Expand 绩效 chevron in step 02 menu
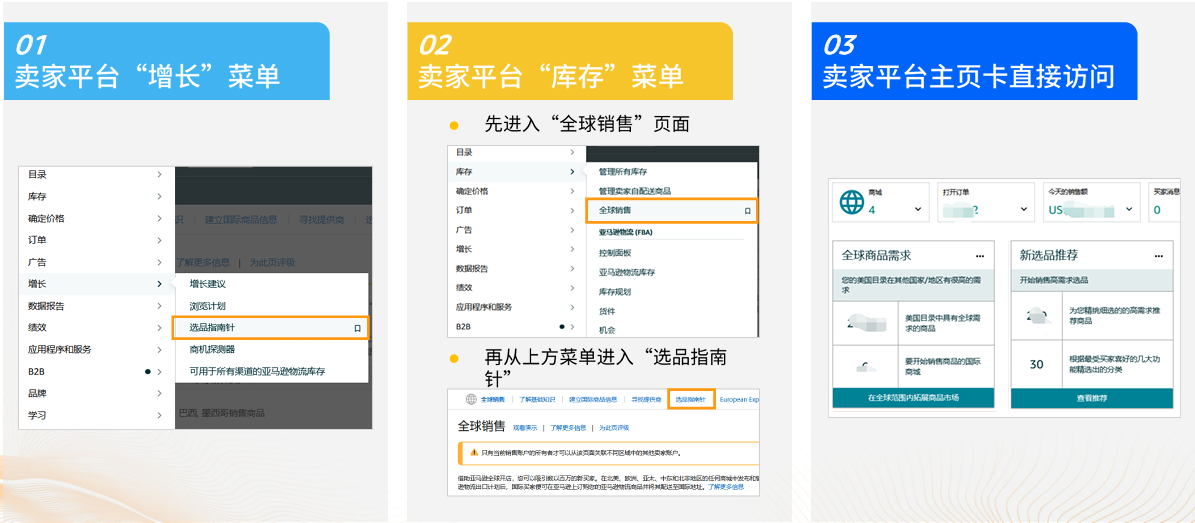The image size is (1195, 523). [x=572, y=287]
